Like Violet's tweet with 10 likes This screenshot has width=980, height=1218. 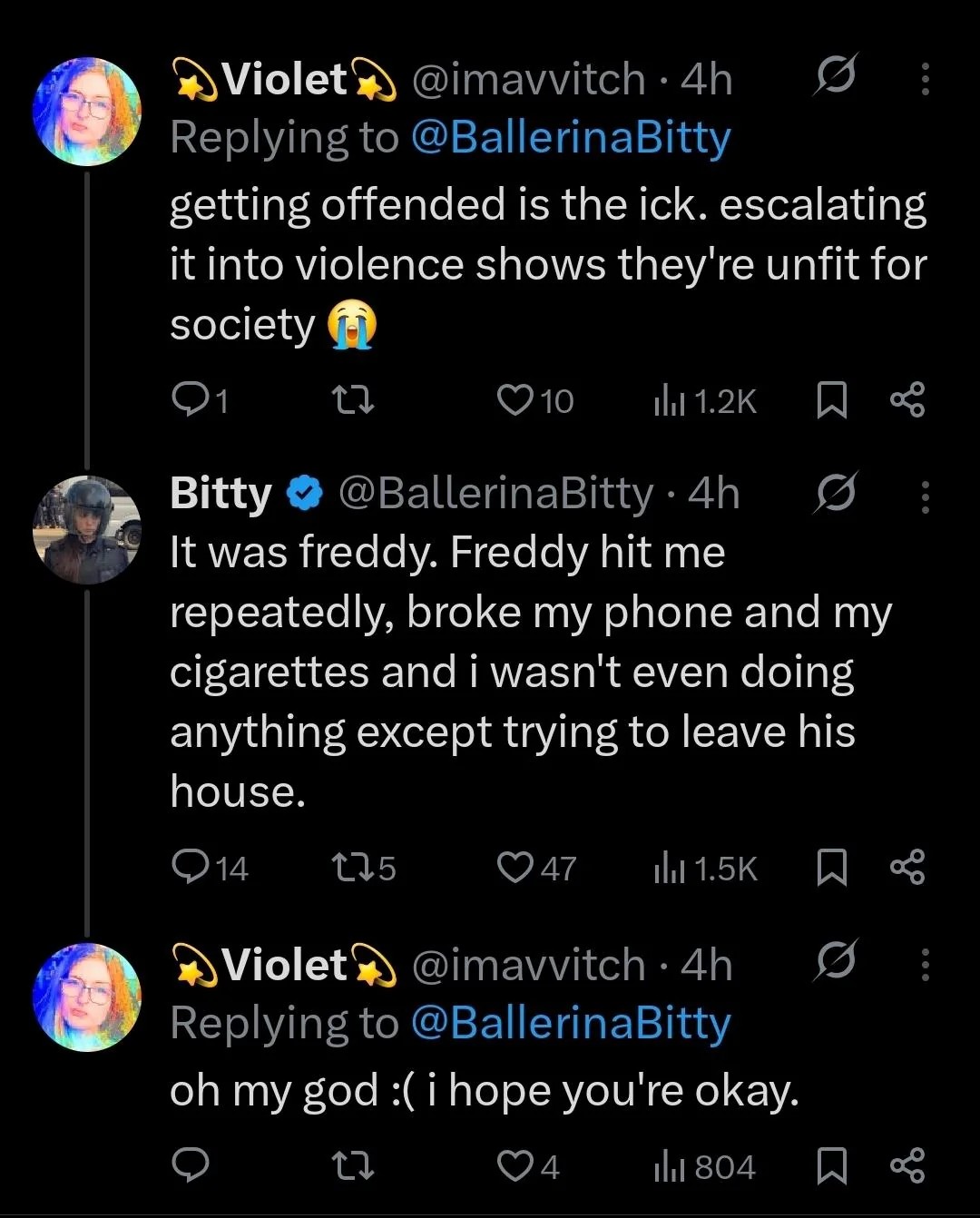pos(516,399)
